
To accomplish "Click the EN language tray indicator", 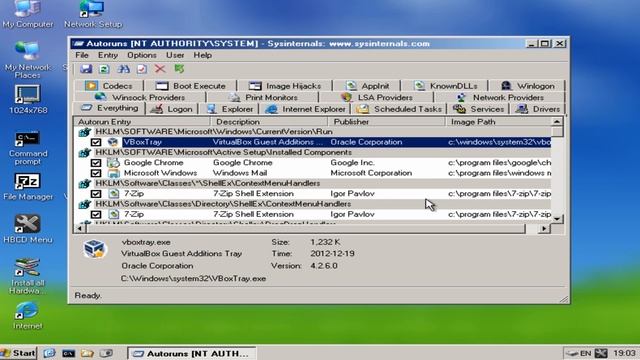I will click(585, 353).
